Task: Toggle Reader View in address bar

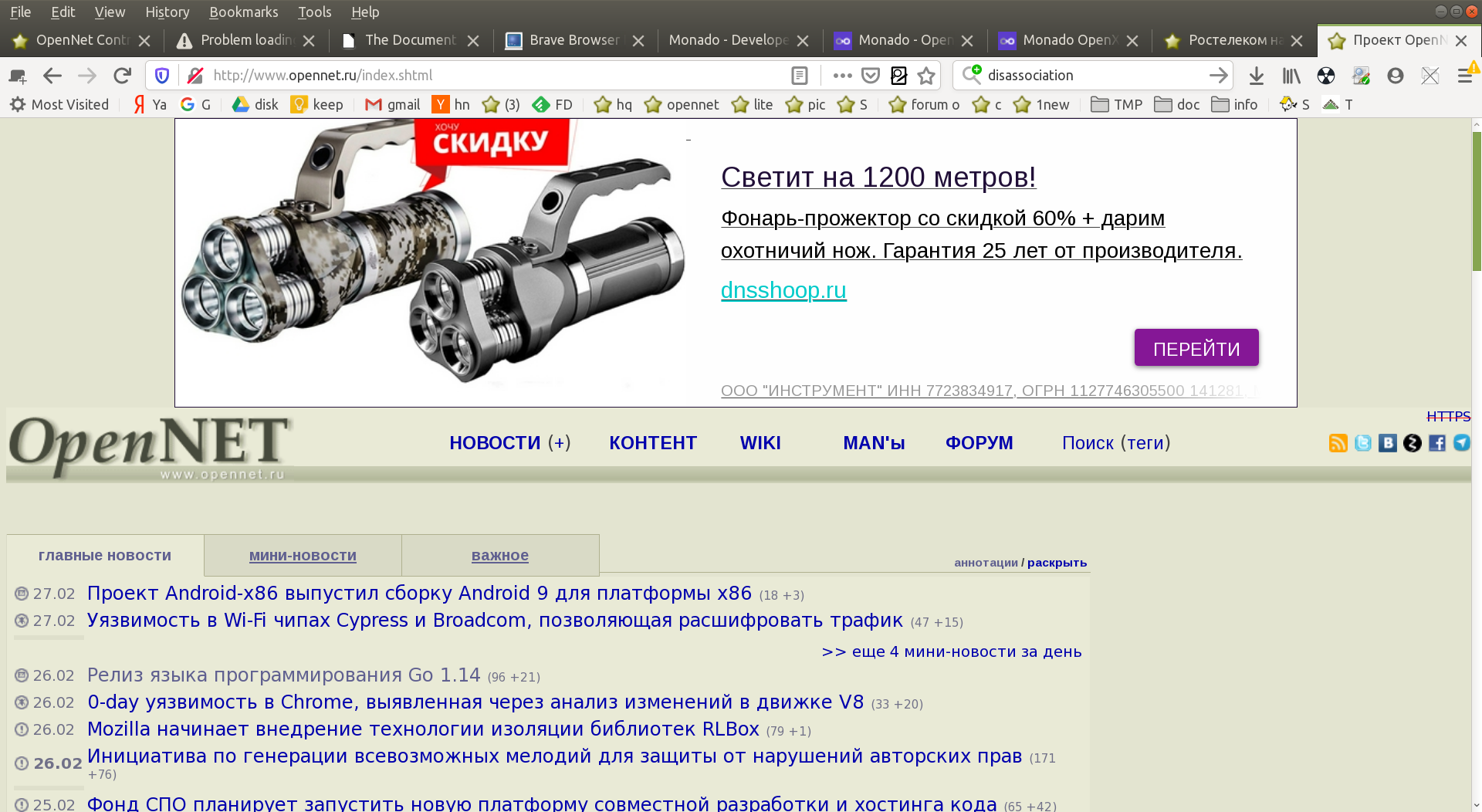Action: click(800, 76)
